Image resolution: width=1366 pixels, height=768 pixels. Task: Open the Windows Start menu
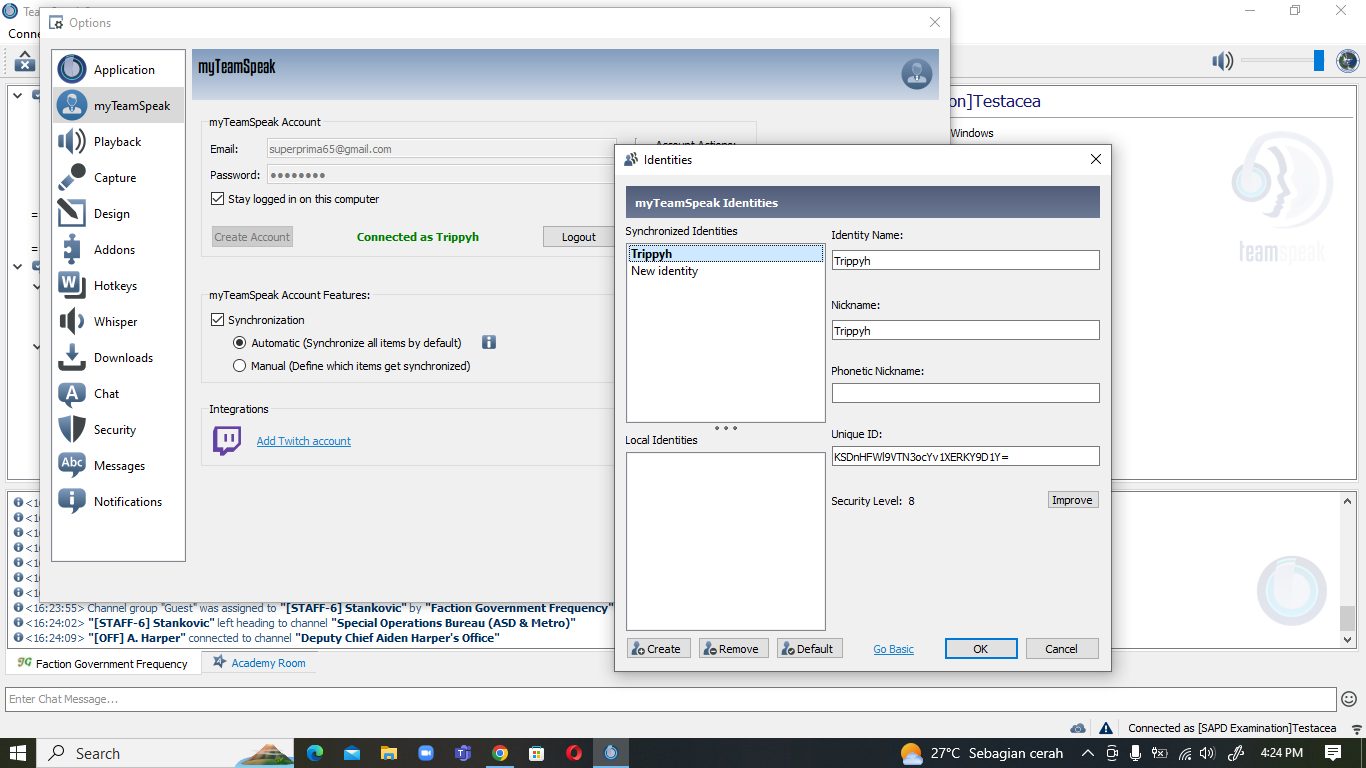[18, 753]
